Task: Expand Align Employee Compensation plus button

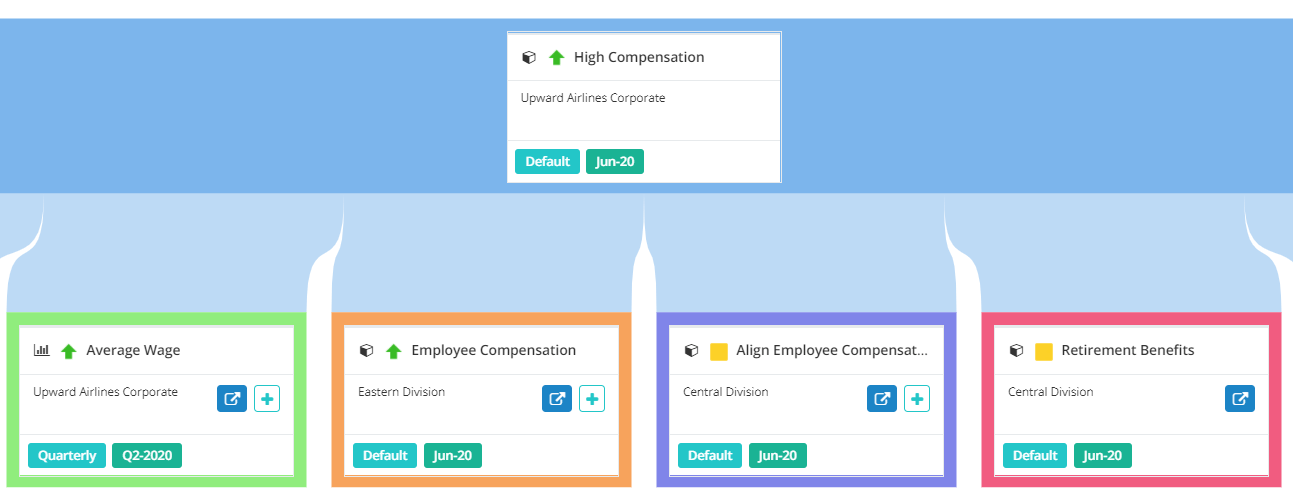Action: [917, 398]
